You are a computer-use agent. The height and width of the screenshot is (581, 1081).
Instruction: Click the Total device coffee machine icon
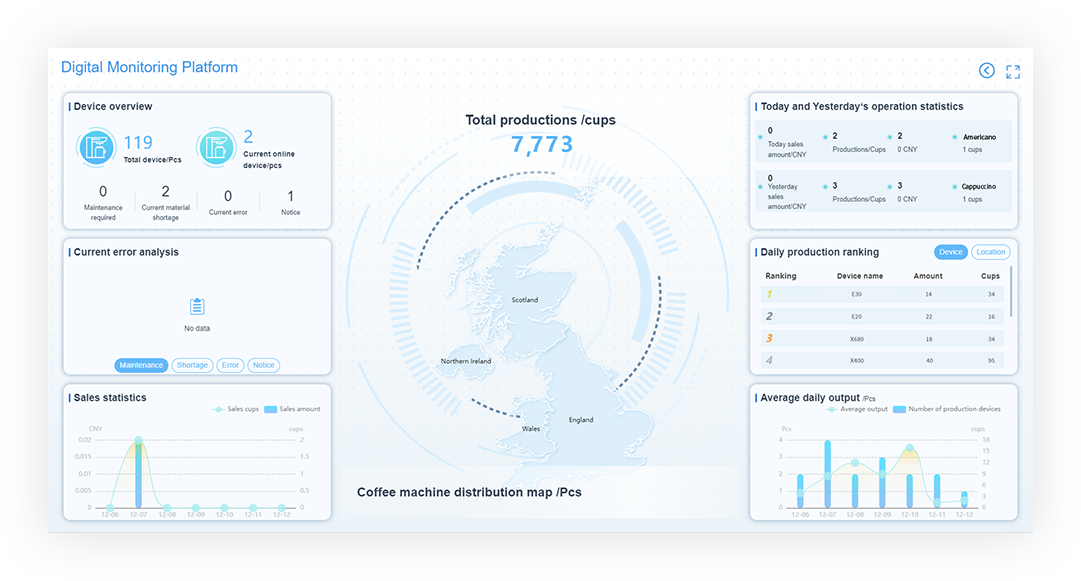click(97, 148)
